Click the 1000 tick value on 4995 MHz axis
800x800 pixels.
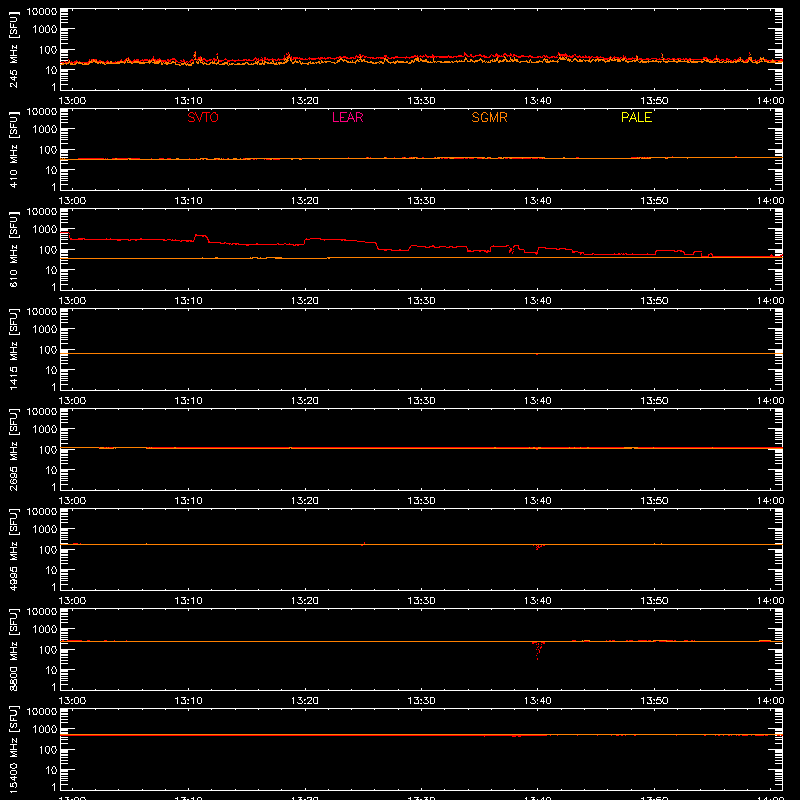(x=45, y=530)
